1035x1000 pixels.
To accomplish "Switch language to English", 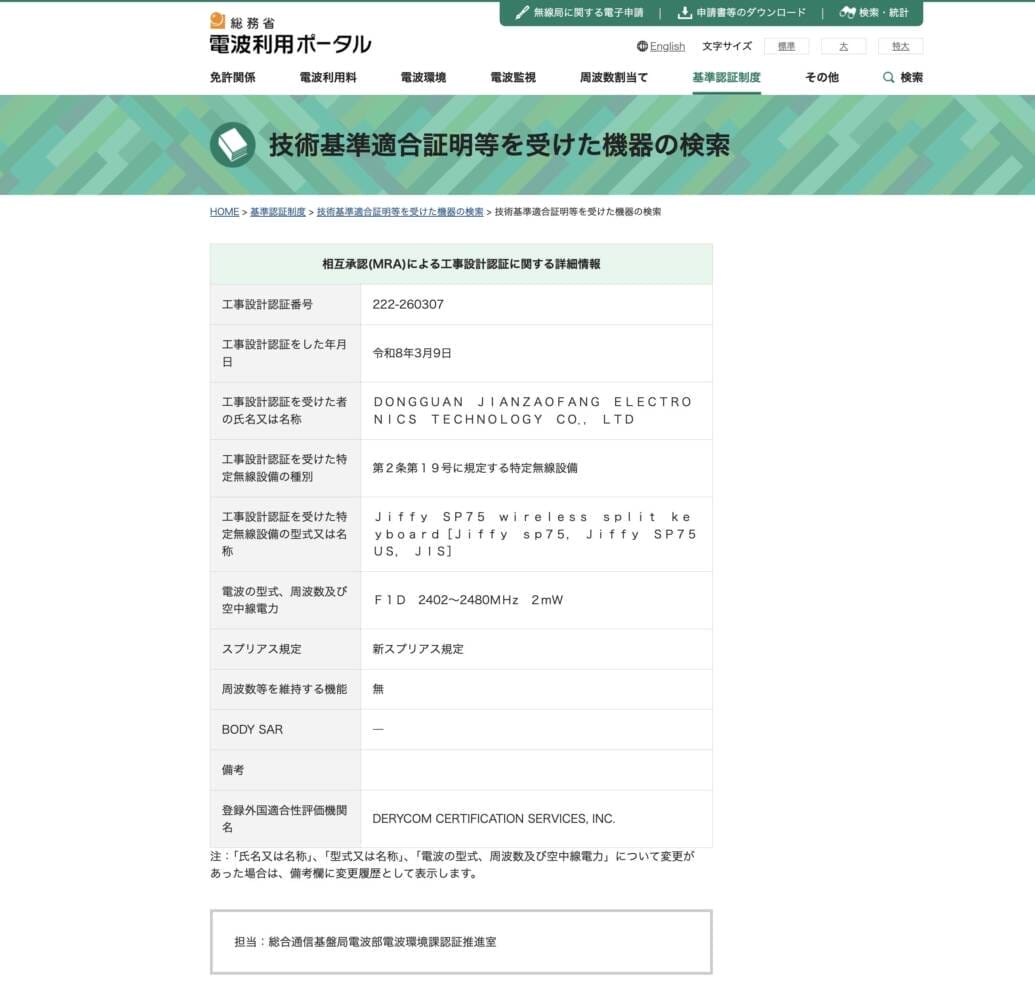I will point(667,46).
